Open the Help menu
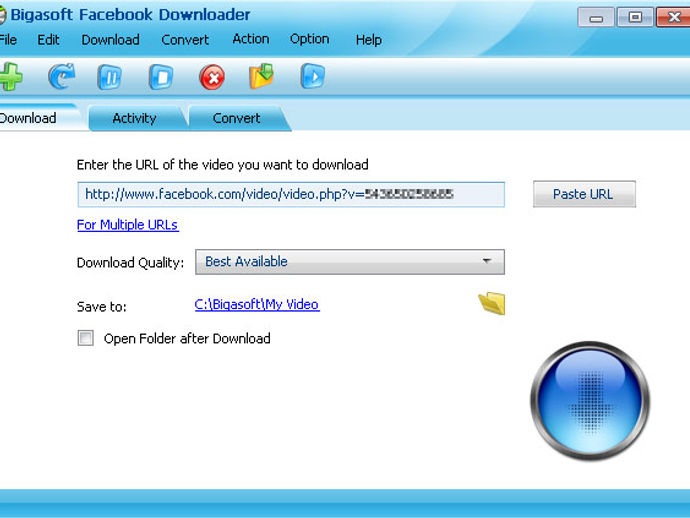Viewport: 690px width, 518px height. click(x=369, y=40)
